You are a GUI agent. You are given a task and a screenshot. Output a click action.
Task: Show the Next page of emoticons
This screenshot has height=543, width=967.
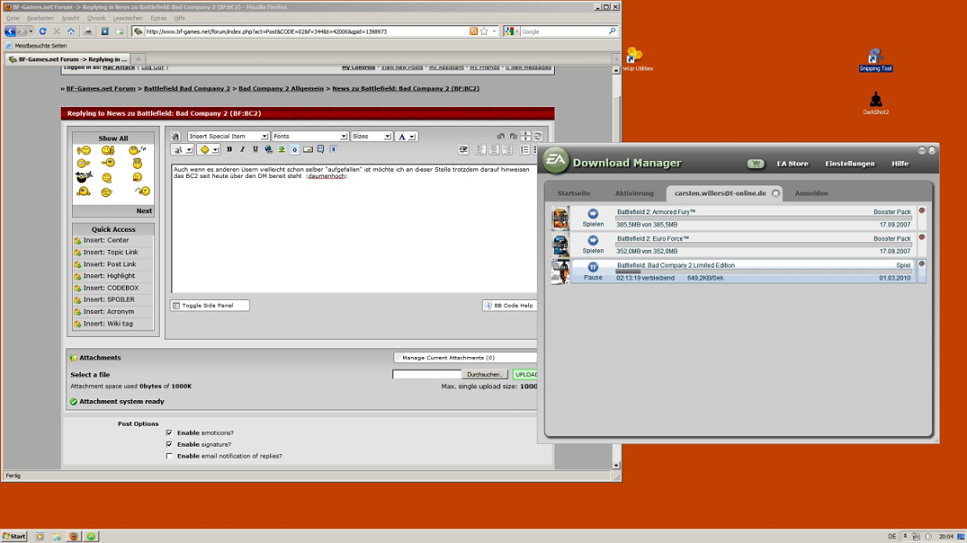144,210
